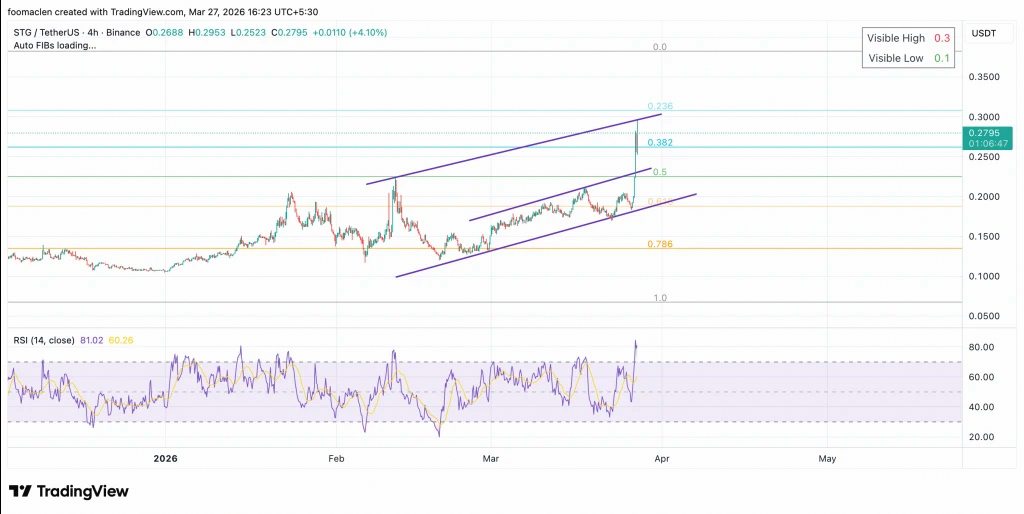
Task: Select the 0.786 Fibonacci level label
Action: 659,244
